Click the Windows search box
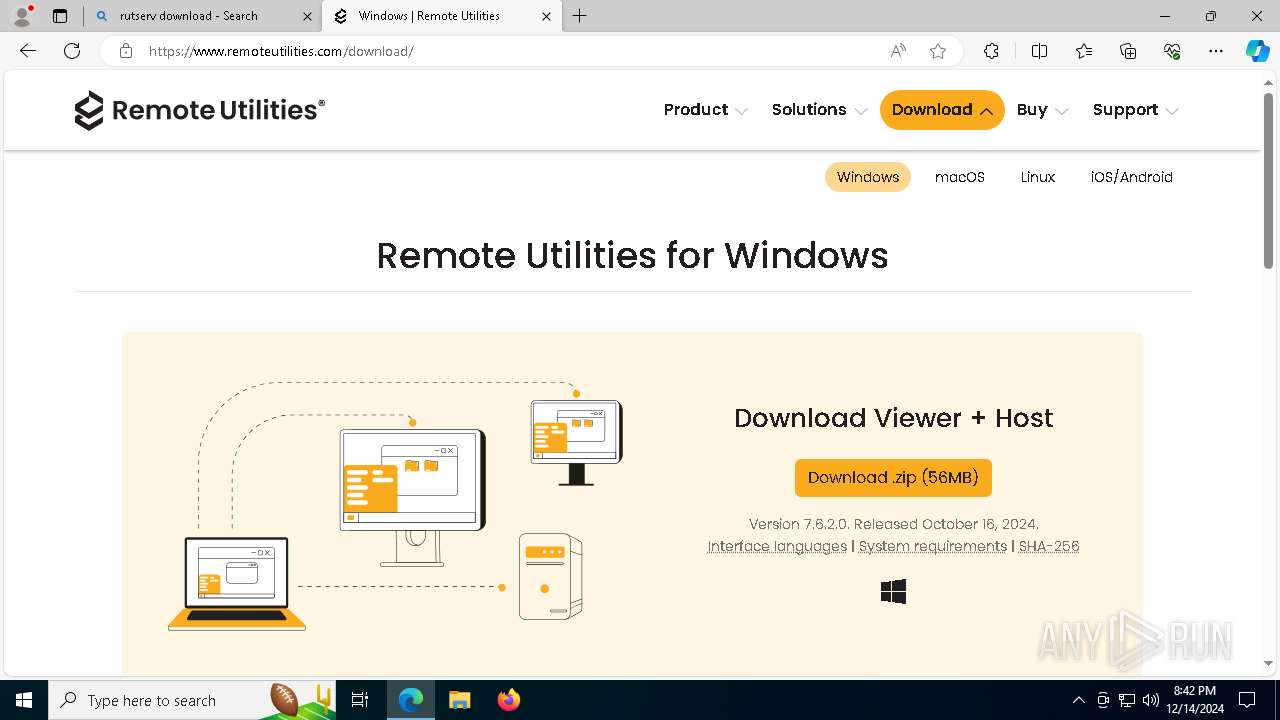 coord(190,700)
